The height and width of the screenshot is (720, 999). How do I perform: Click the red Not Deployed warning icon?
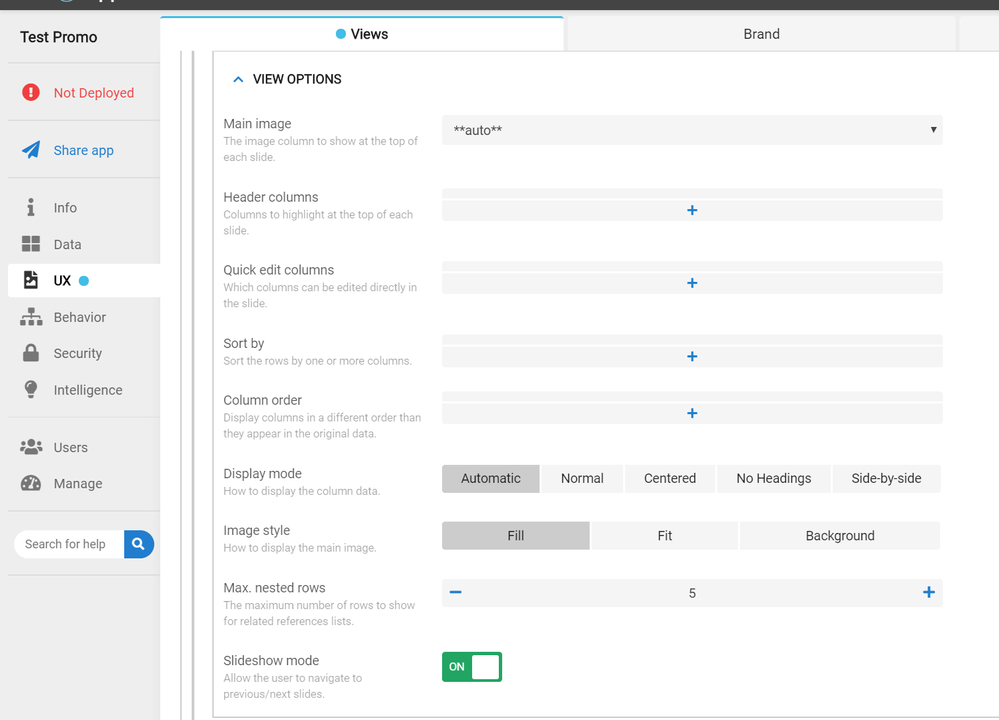(31, 92)
